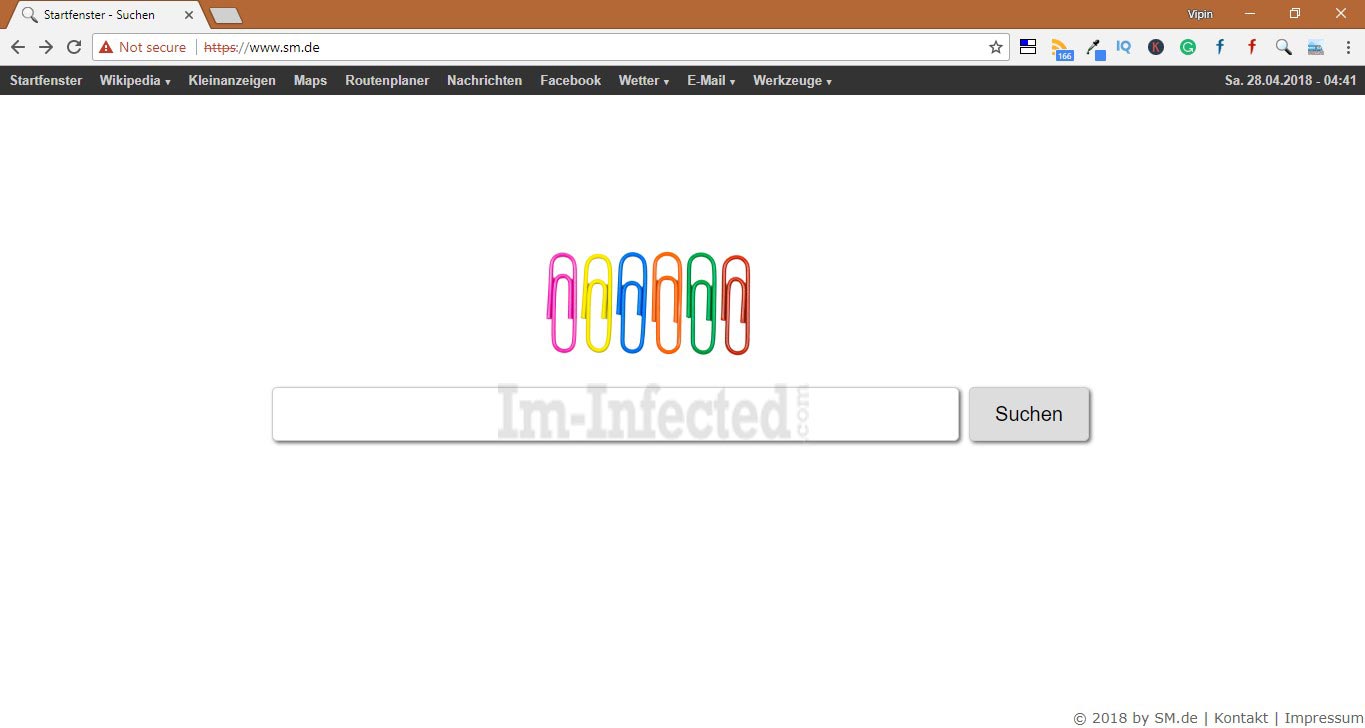Expand the Werkzeuge dropdown
The width and height of the screenshot is (1365, 728).
tap(792, 81)
